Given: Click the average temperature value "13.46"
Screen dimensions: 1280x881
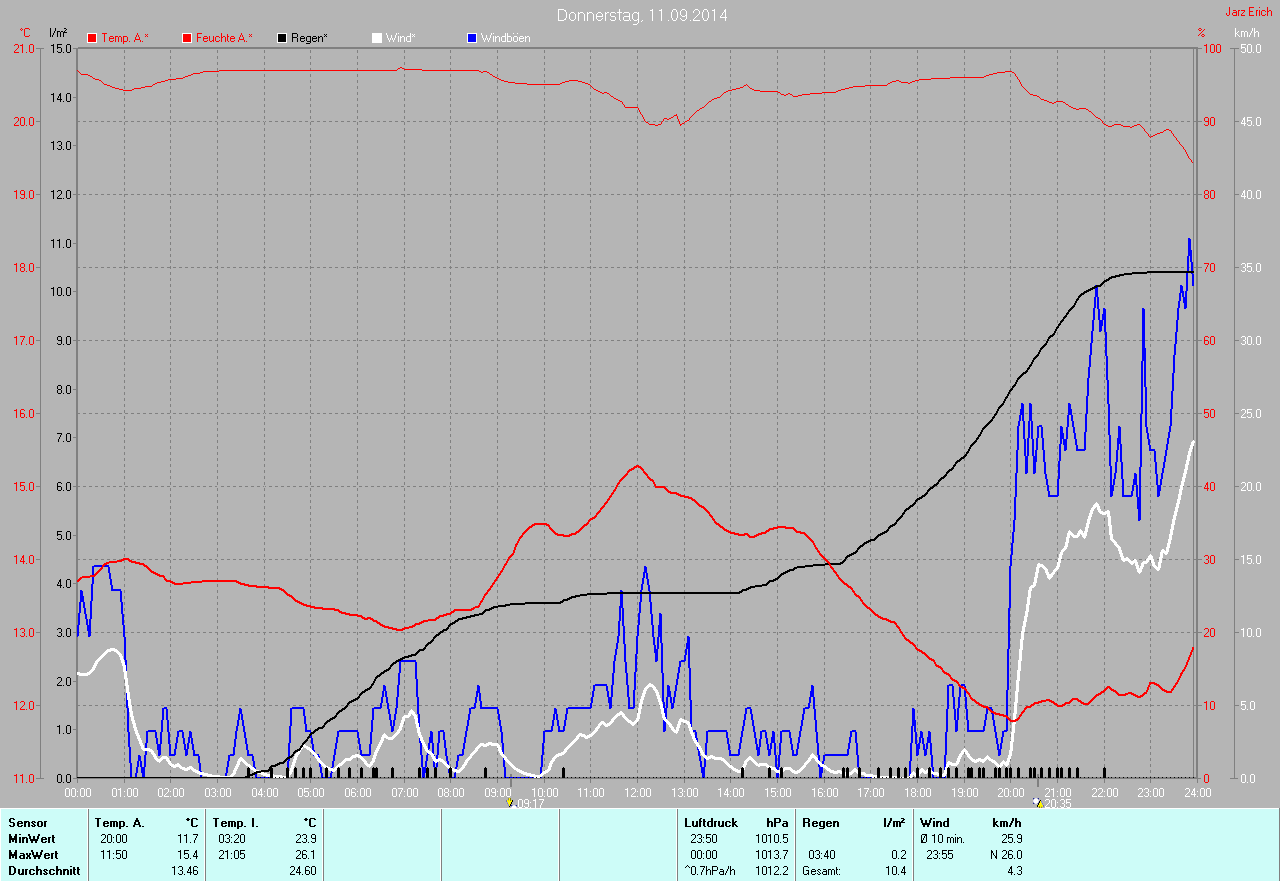Looking at the screenshot, I should (184, 870).
